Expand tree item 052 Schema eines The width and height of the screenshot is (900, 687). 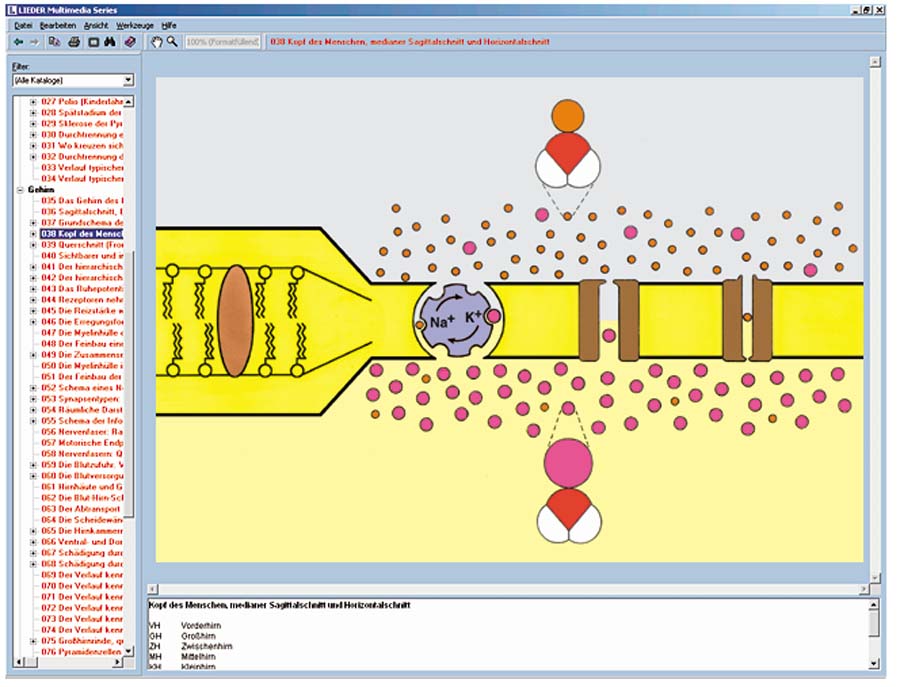coord(33,387)
